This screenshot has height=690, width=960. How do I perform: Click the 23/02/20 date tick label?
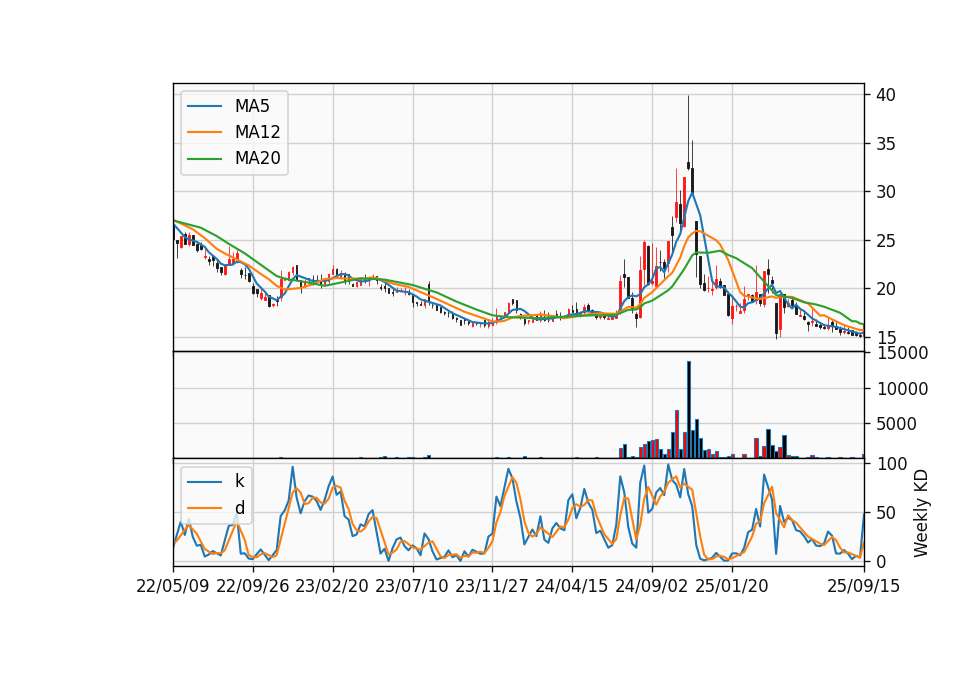[x=332, y=586]
